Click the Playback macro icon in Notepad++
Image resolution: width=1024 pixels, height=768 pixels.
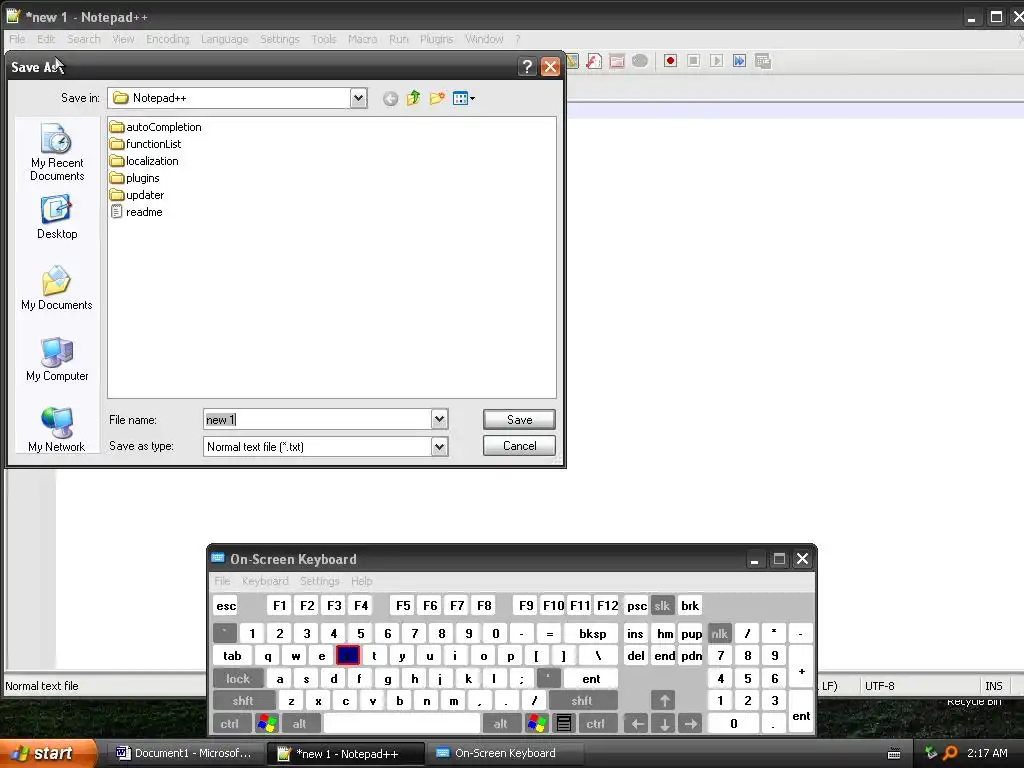(716, 61)
